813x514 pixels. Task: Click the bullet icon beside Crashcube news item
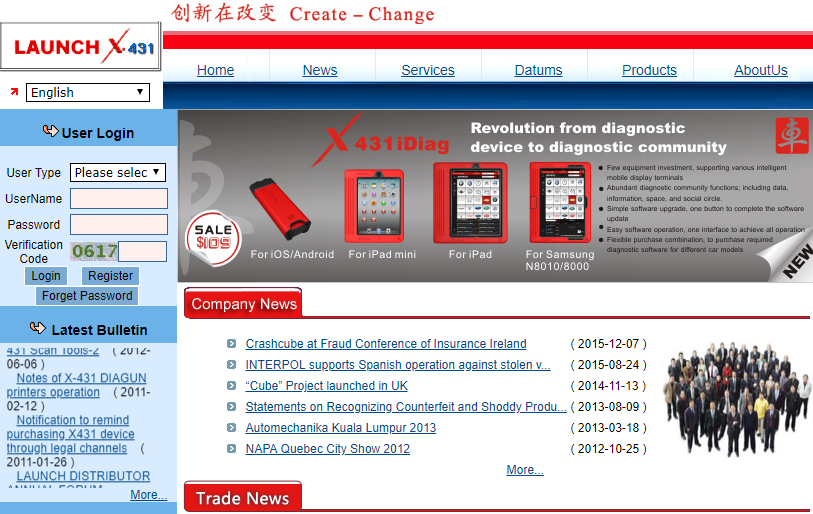[231, 343]
